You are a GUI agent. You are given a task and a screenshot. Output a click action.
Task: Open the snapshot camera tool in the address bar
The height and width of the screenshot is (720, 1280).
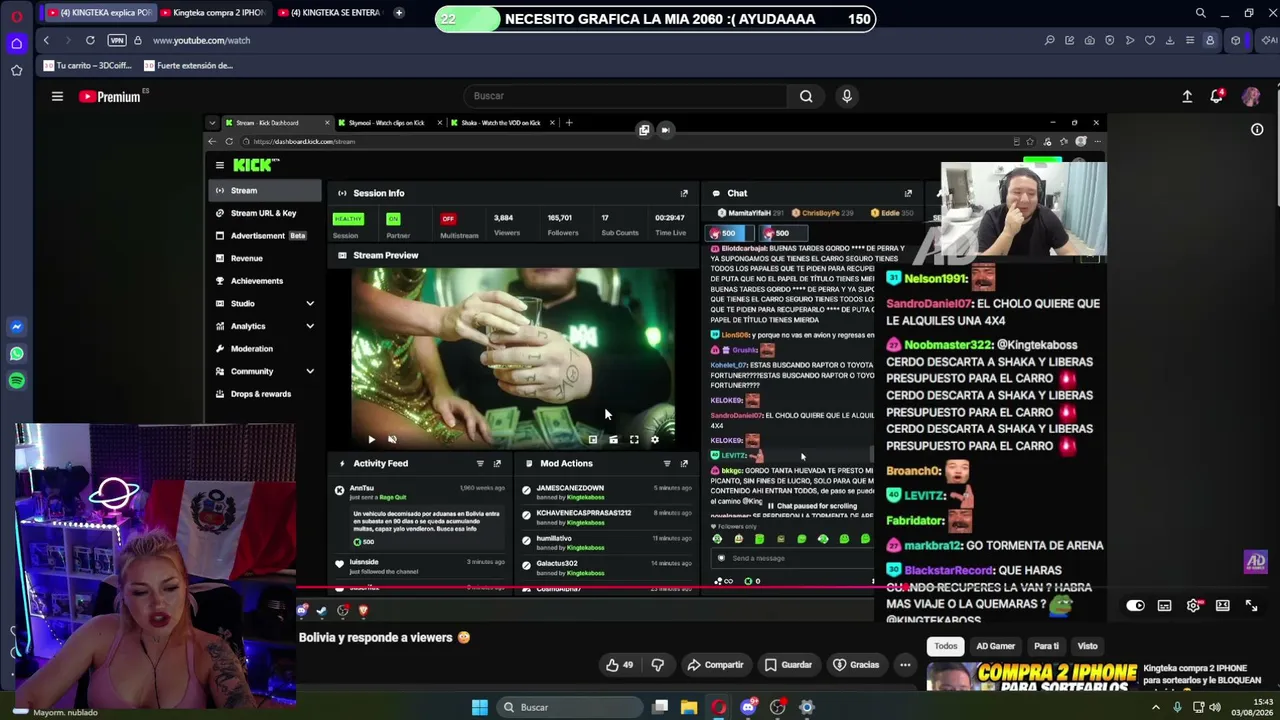1089,40
